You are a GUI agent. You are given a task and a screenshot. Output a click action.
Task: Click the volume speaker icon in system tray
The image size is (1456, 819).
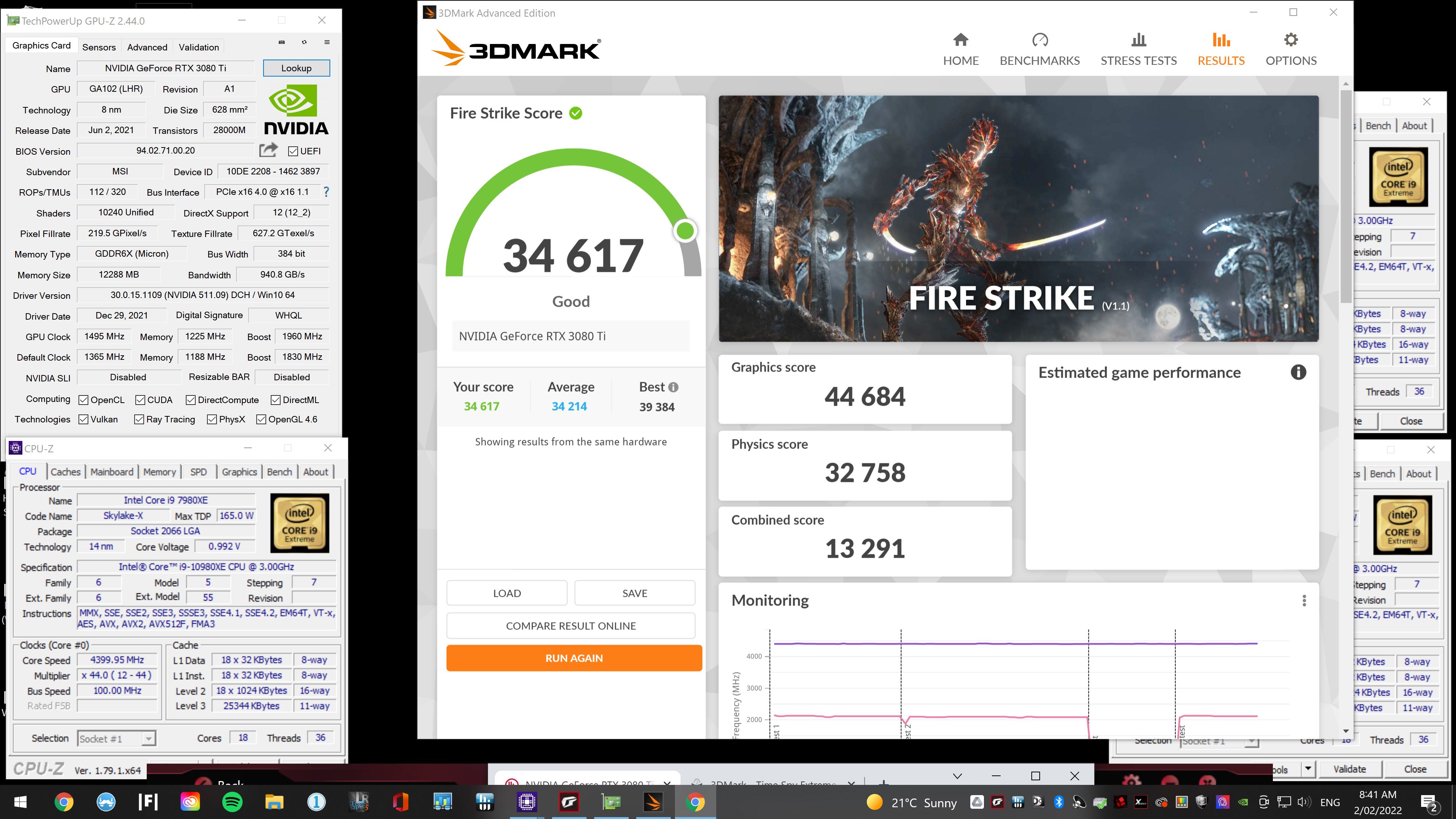(x=1304, y=802)
